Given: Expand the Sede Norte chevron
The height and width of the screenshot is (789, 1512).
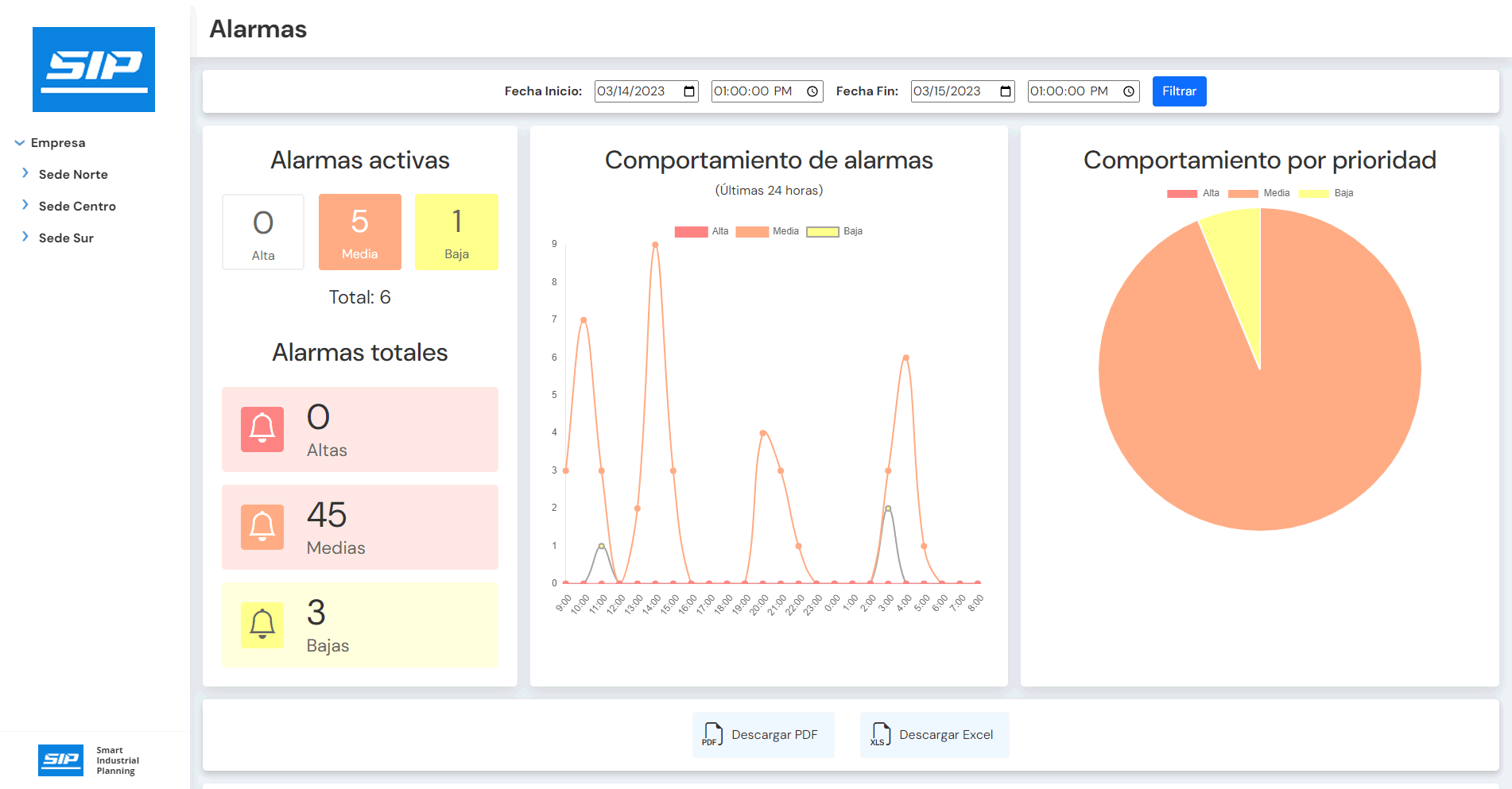Looking at the screenshot, I should (25, 173).
